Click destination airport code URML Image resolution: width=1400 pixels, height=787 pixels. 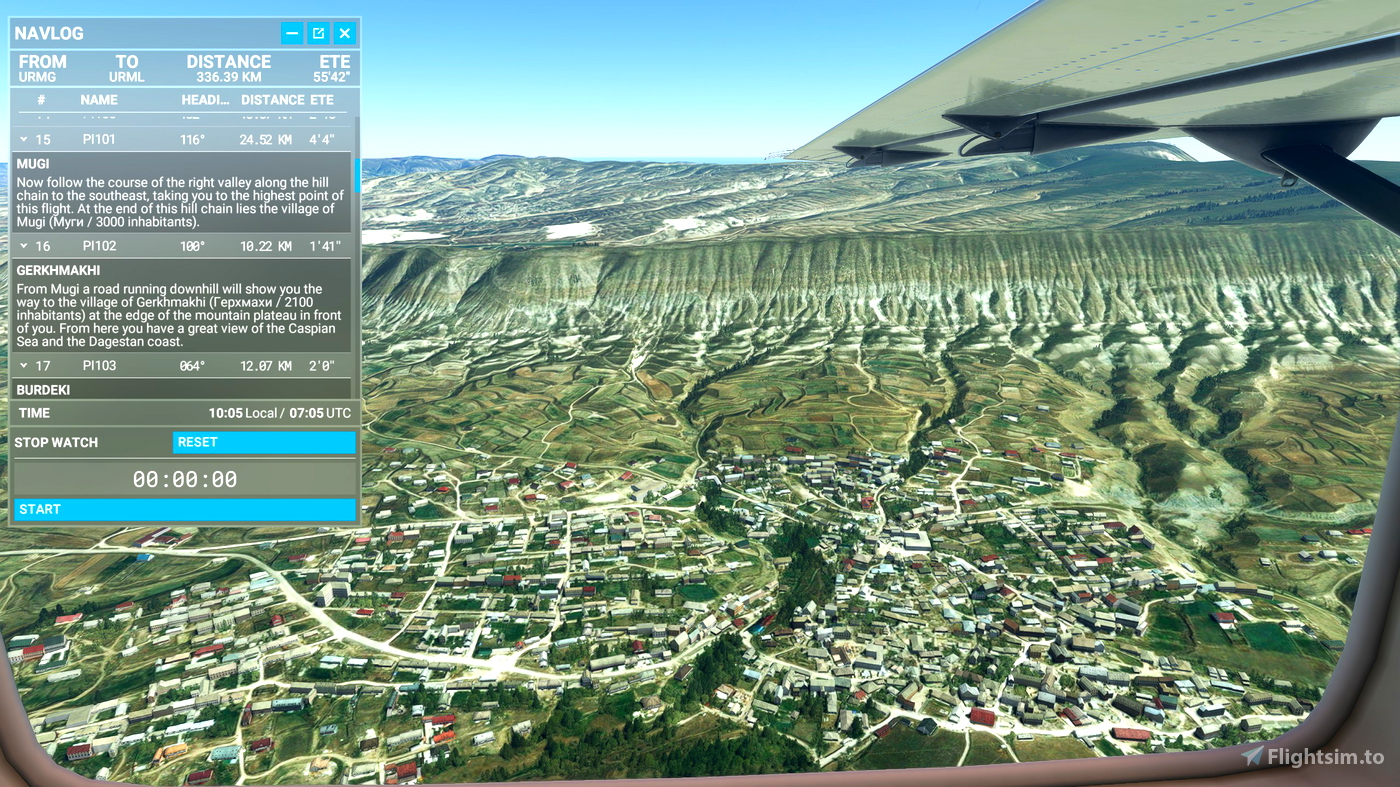[x=127, y=77]
